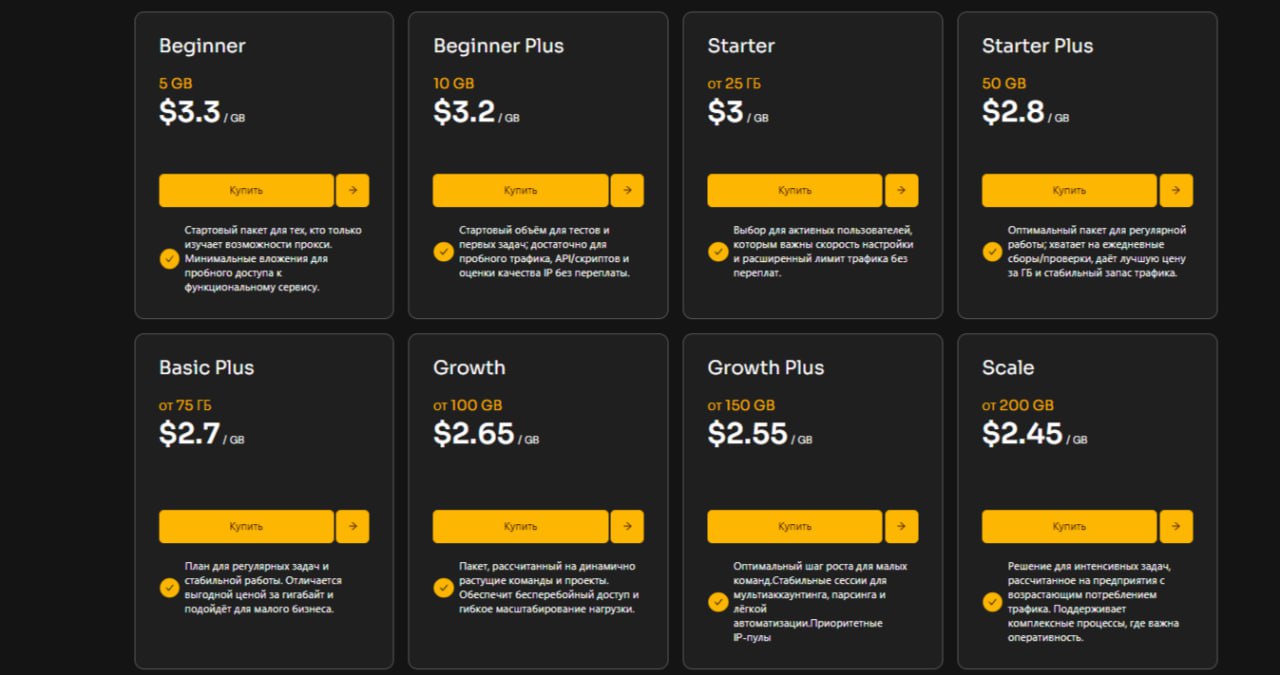Image resolution: width=1280 pixels, height=675 pixels.
Task: Open Basic Plus plan via arrow icon
Action: click(x=352, y=526)
